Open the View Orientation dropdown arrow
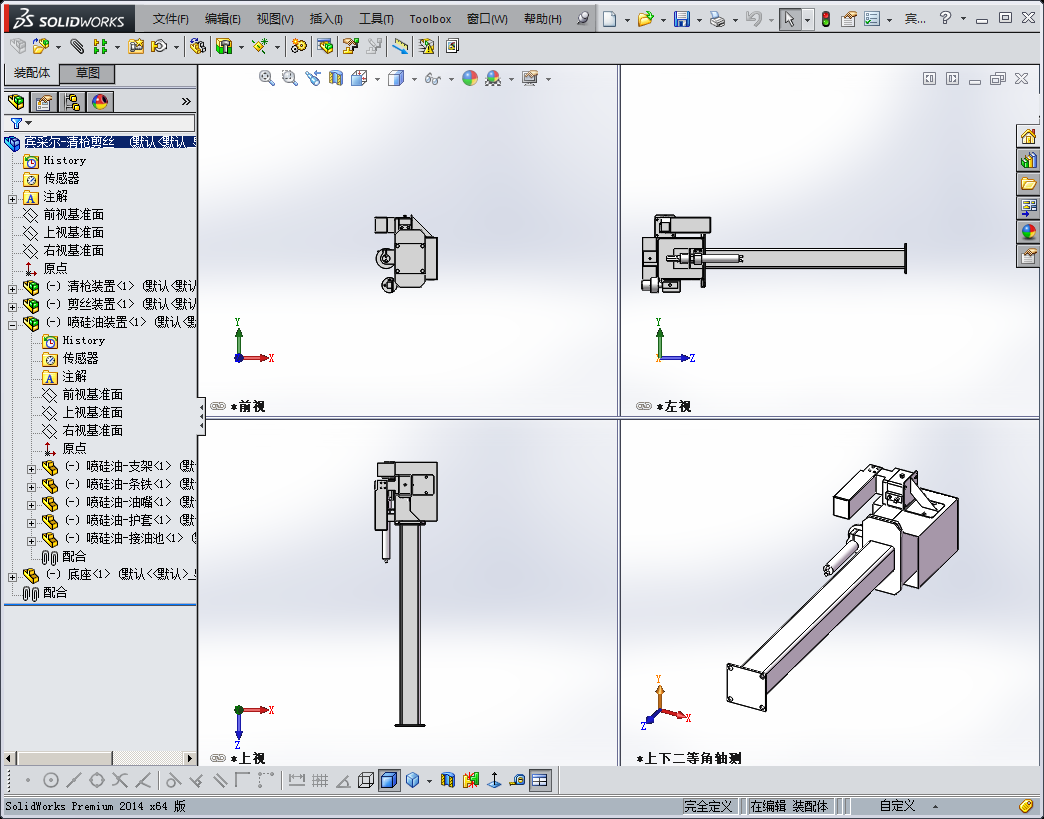Viewport: 1044px width, 819px height. tap(378, 79)
